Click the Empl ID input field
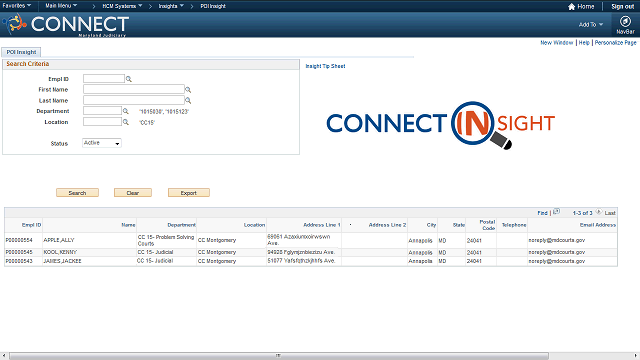This screenshot has height=360, width=640. (x=104, y=78)
